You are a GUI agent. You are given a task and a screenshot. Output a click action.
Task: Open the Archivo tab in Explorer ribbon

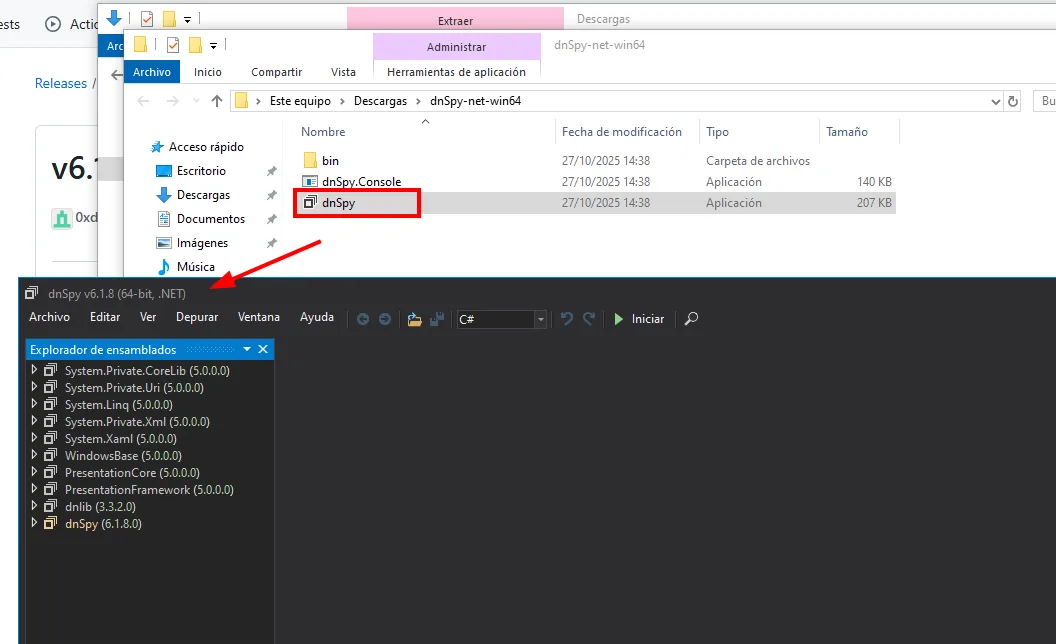[152, 71]
